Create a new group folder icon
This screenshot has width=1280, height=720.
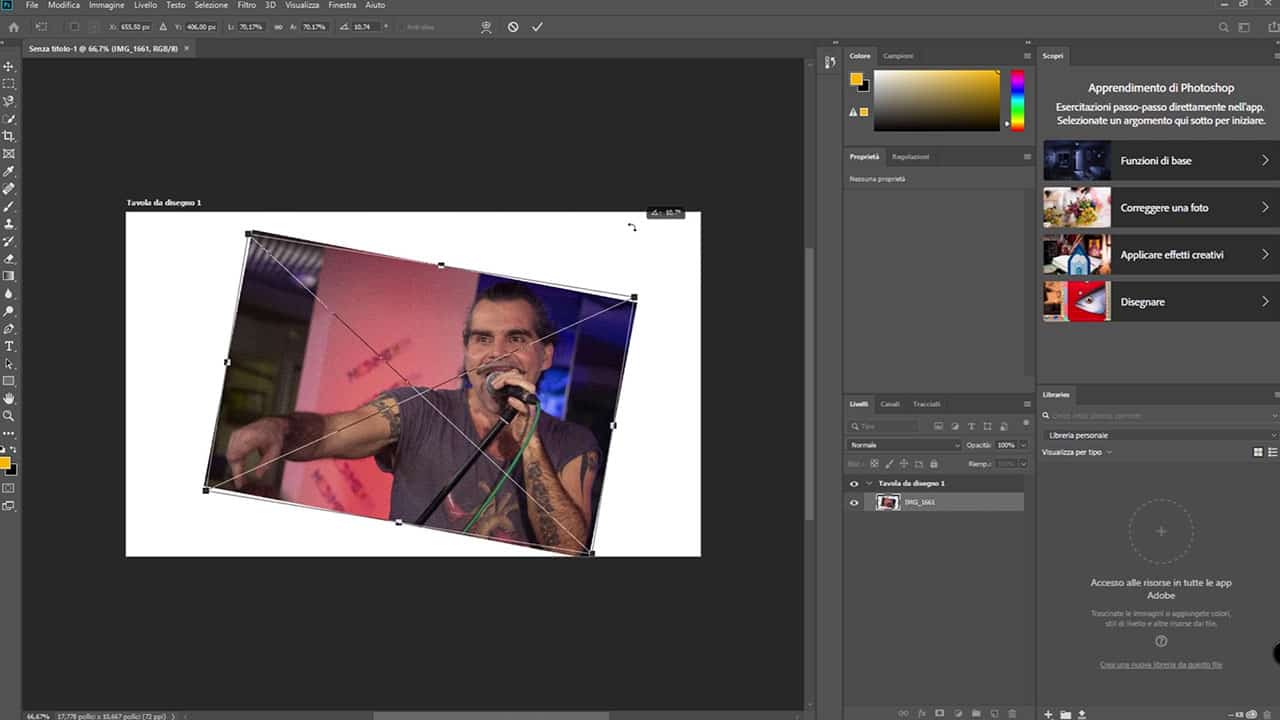pos(976,713)
